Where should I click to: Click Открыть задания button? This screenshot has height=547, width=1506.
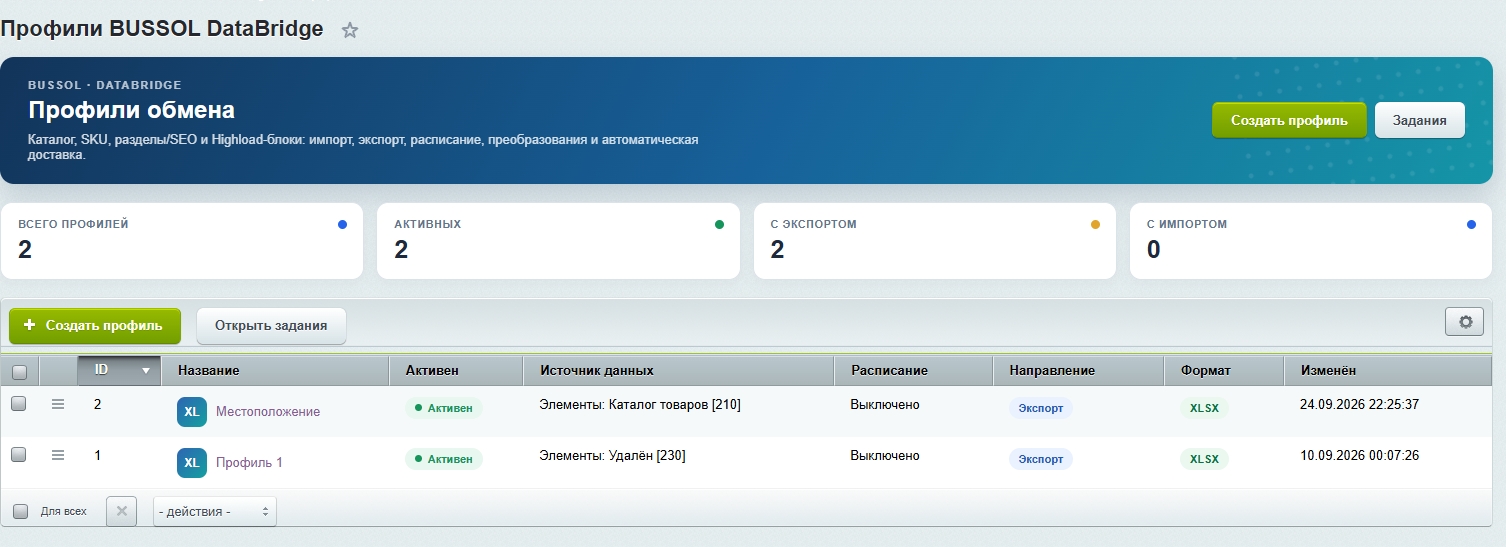pyautogui.click(x=272, y=326)
